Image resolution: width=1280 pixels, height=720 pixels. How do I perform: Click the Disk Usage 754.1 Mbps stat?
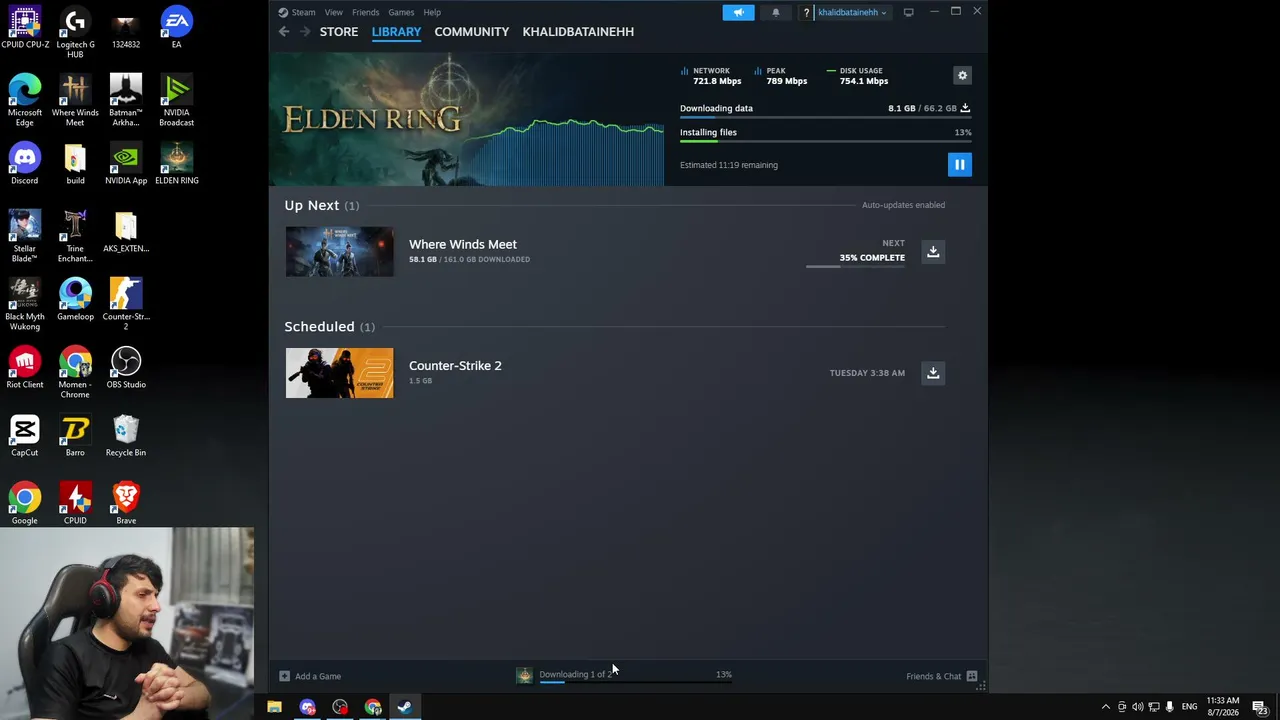click(857, 76)
